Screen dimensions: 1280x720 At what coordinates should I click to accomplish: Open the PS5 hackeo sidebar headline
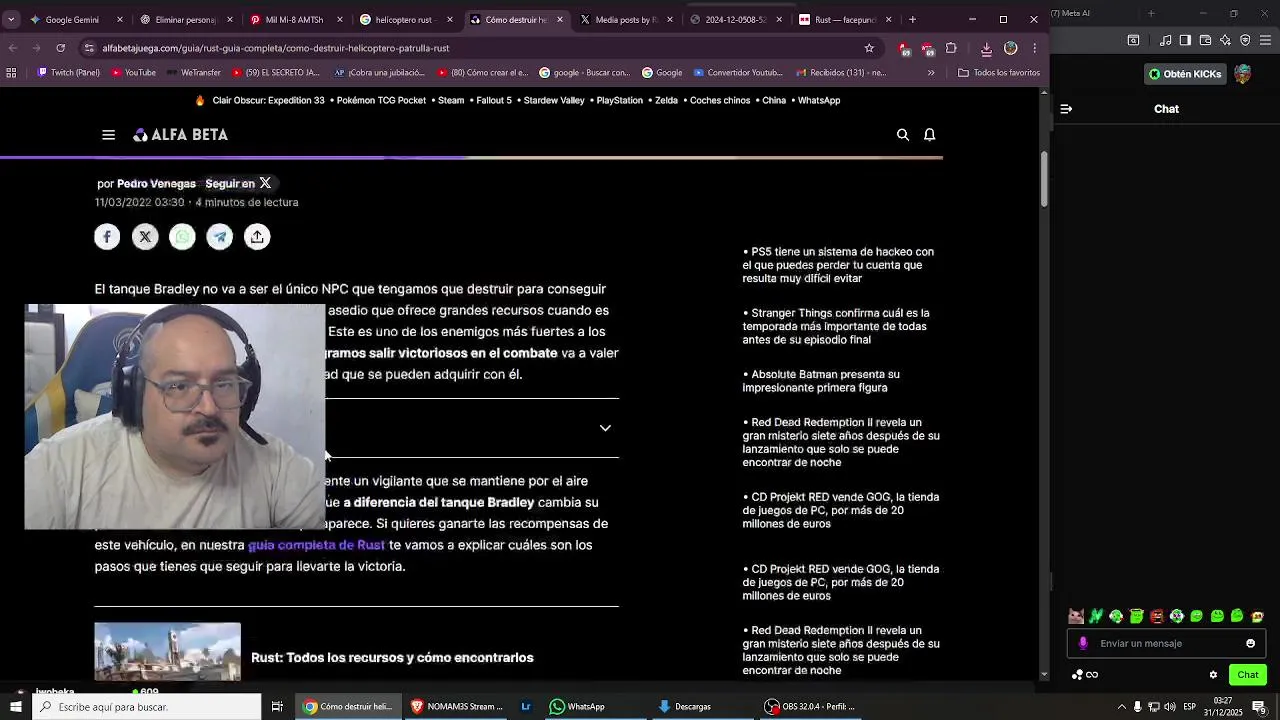[839, 265]
